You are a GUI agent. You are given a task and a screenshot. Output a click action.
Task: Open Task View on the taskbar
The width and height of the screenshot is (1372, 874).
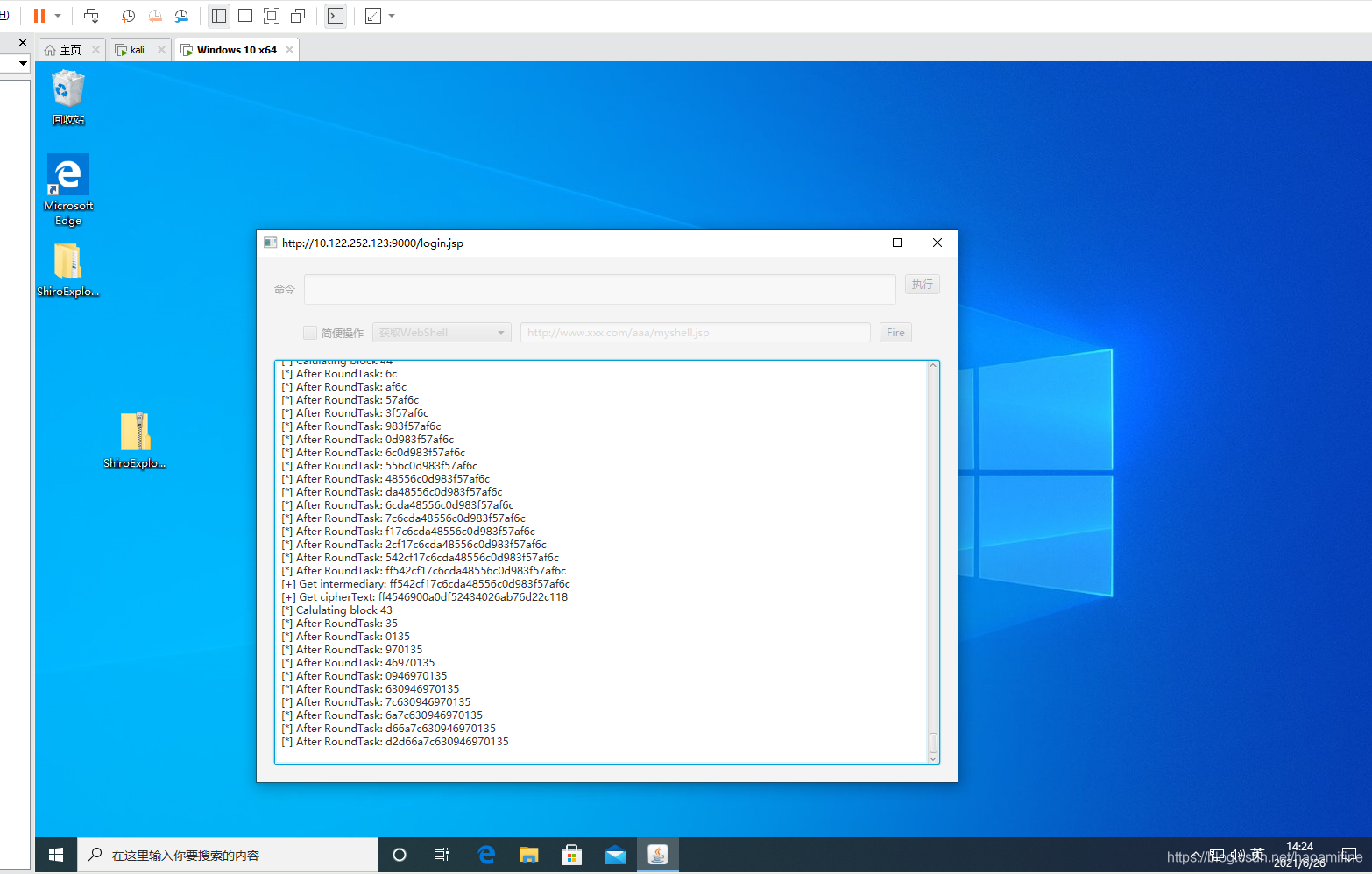tap(442, 855)
